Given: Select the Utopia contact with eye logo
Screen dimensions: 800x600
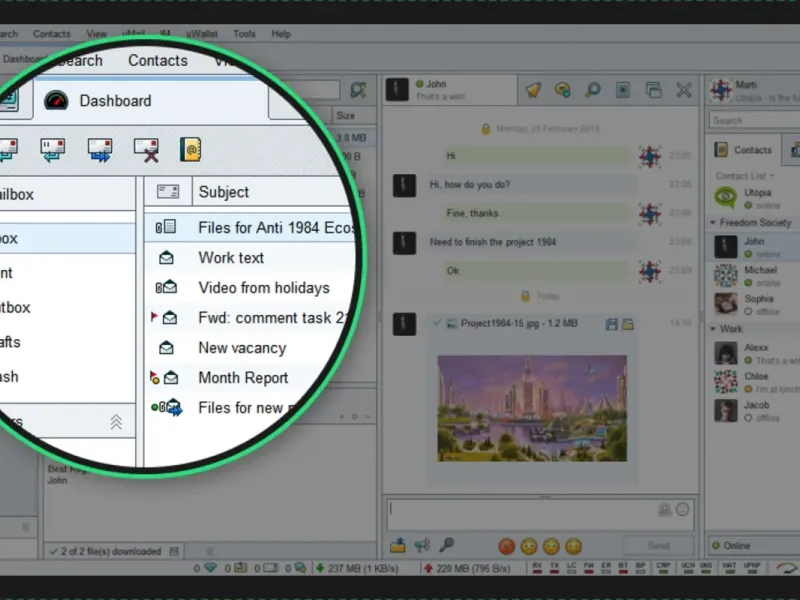Looking at the screenshot, I should click(x=753, y=198).
